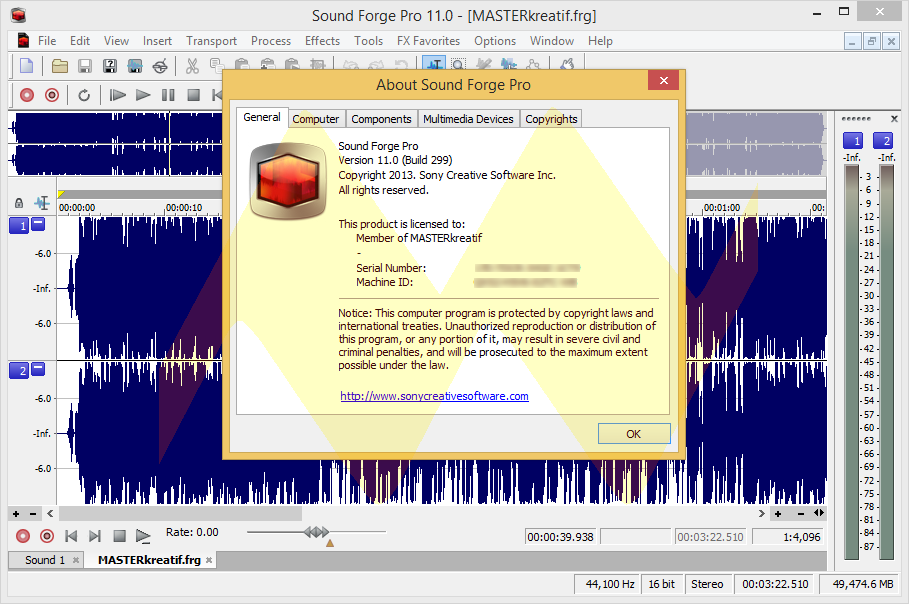Screen dimensions: 909x604
Task: Click the Save As icon with question mark
Action: pyautogui.click(x=110, y=66)
